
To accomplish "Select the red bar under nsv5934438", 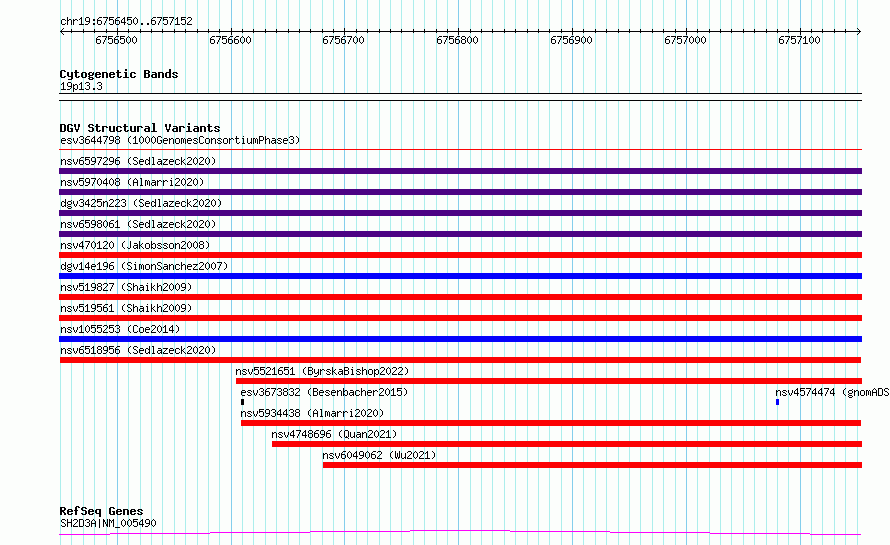I will pos(551,423).
